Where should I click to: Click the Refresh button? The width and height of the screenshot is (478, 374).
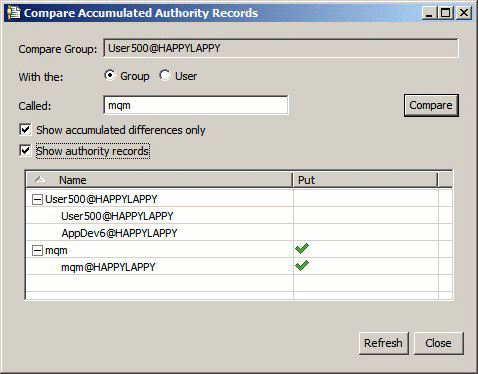[x=383, y=343]
